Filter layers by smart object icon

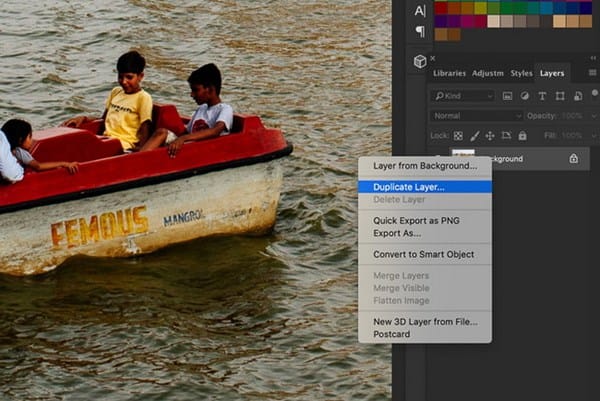[575, 96]
